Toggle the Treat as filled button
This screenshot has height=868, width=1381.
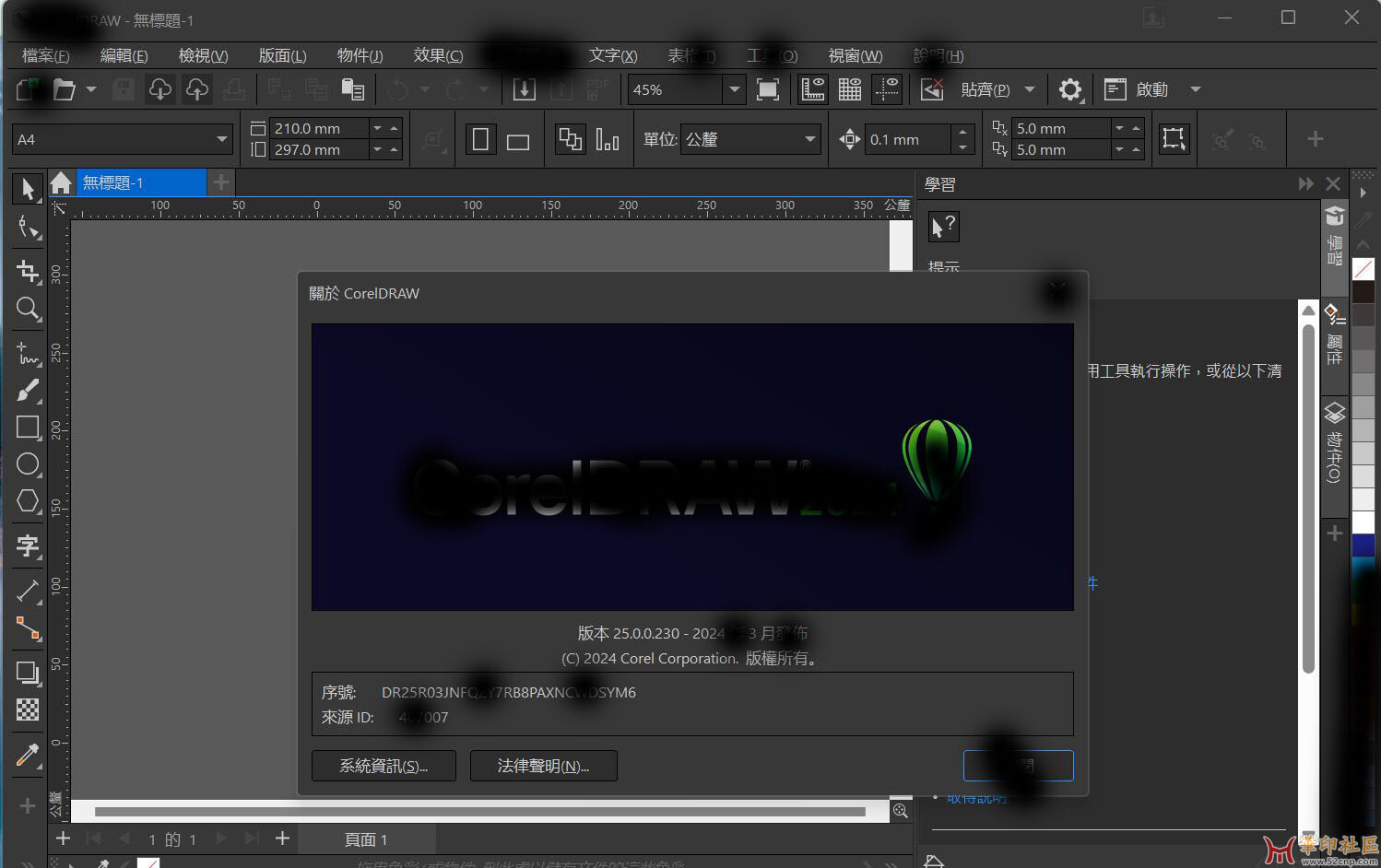pyautogui.click(x=1174, y=139)
